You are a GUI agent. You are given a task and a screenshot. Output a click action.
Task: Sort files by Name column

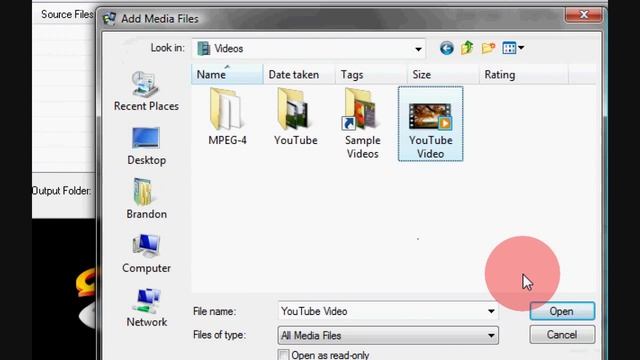pyautogui.click(x=227, y=75)
